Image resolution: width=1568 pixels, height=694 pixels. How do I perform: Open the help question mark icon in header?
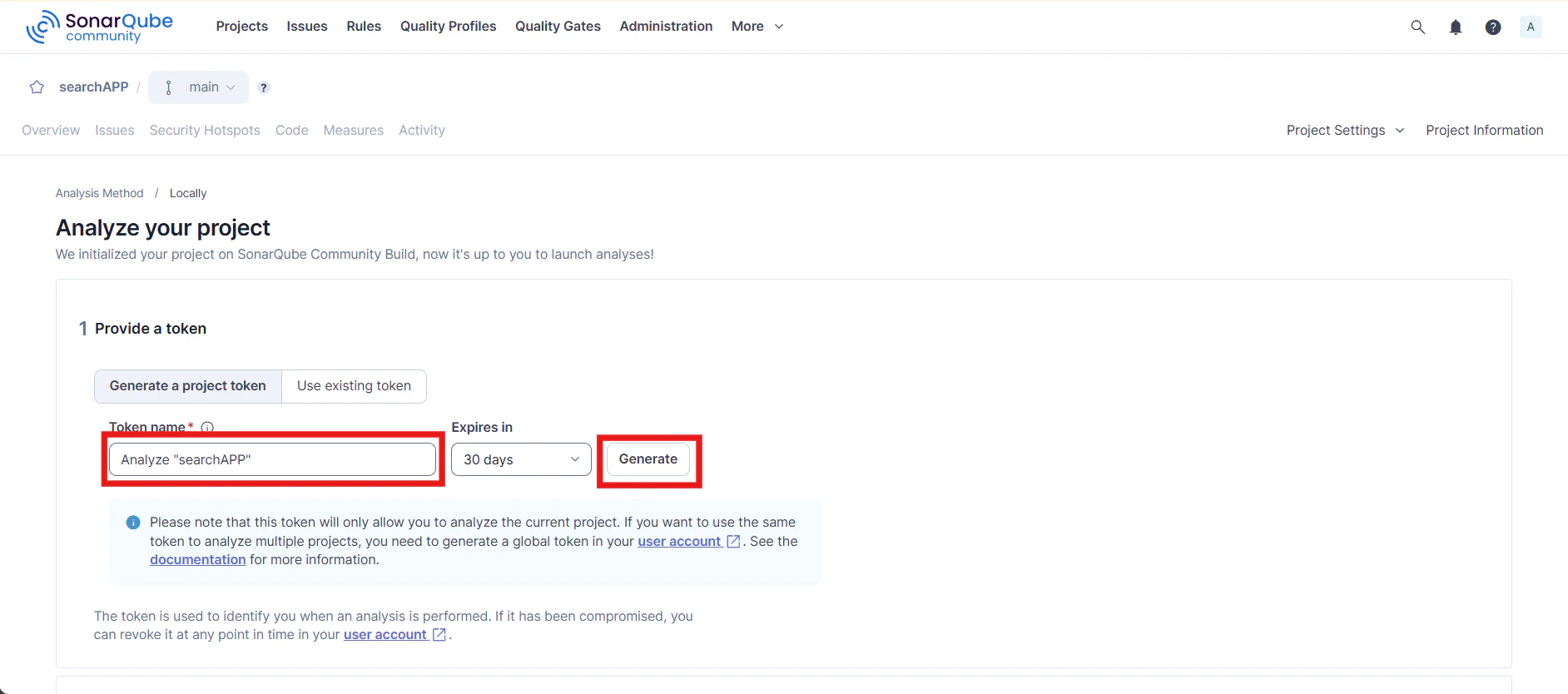pos(1493,27)
